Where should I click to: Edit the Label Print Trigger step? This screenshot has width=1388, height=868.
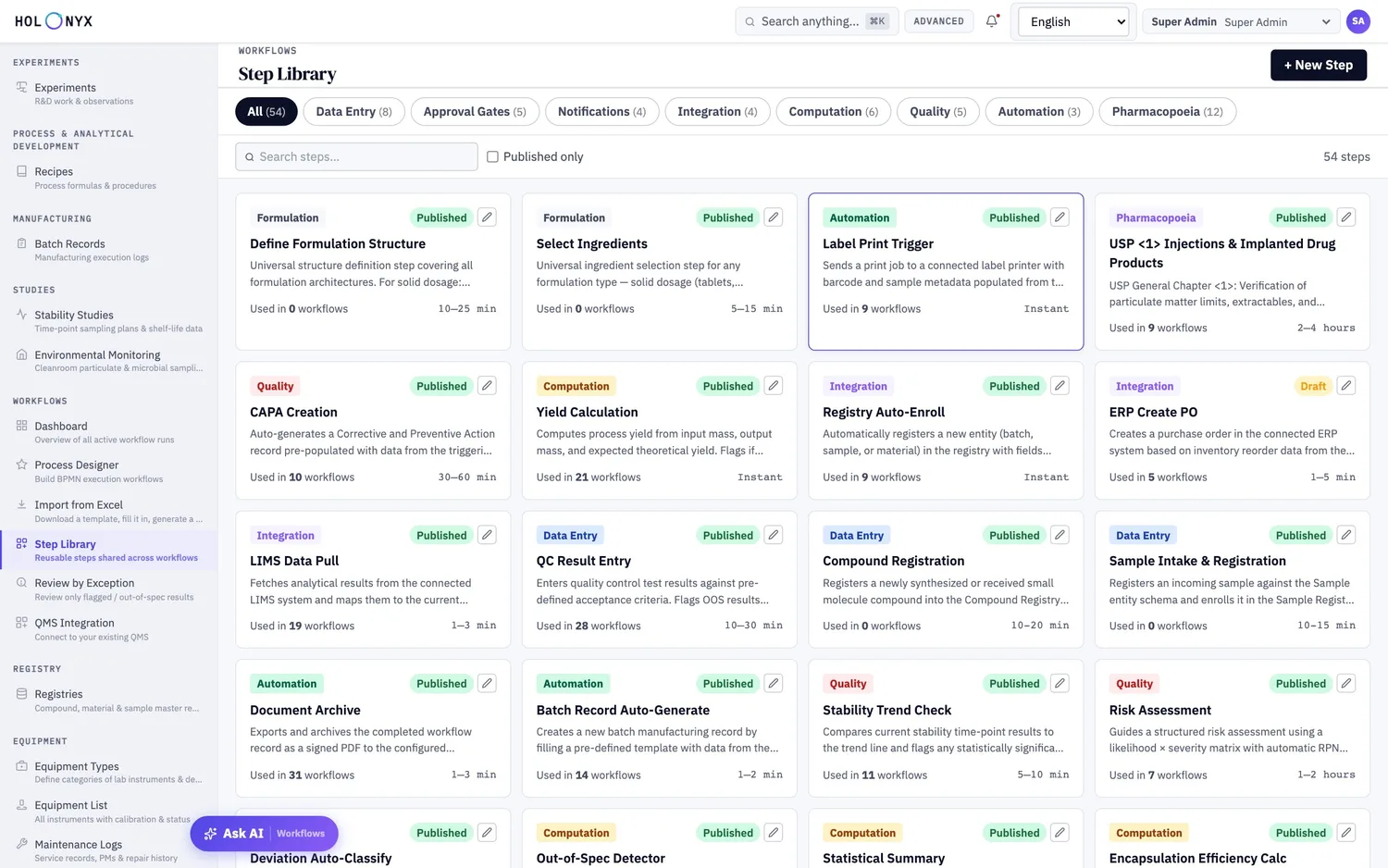pos(1060,217)
